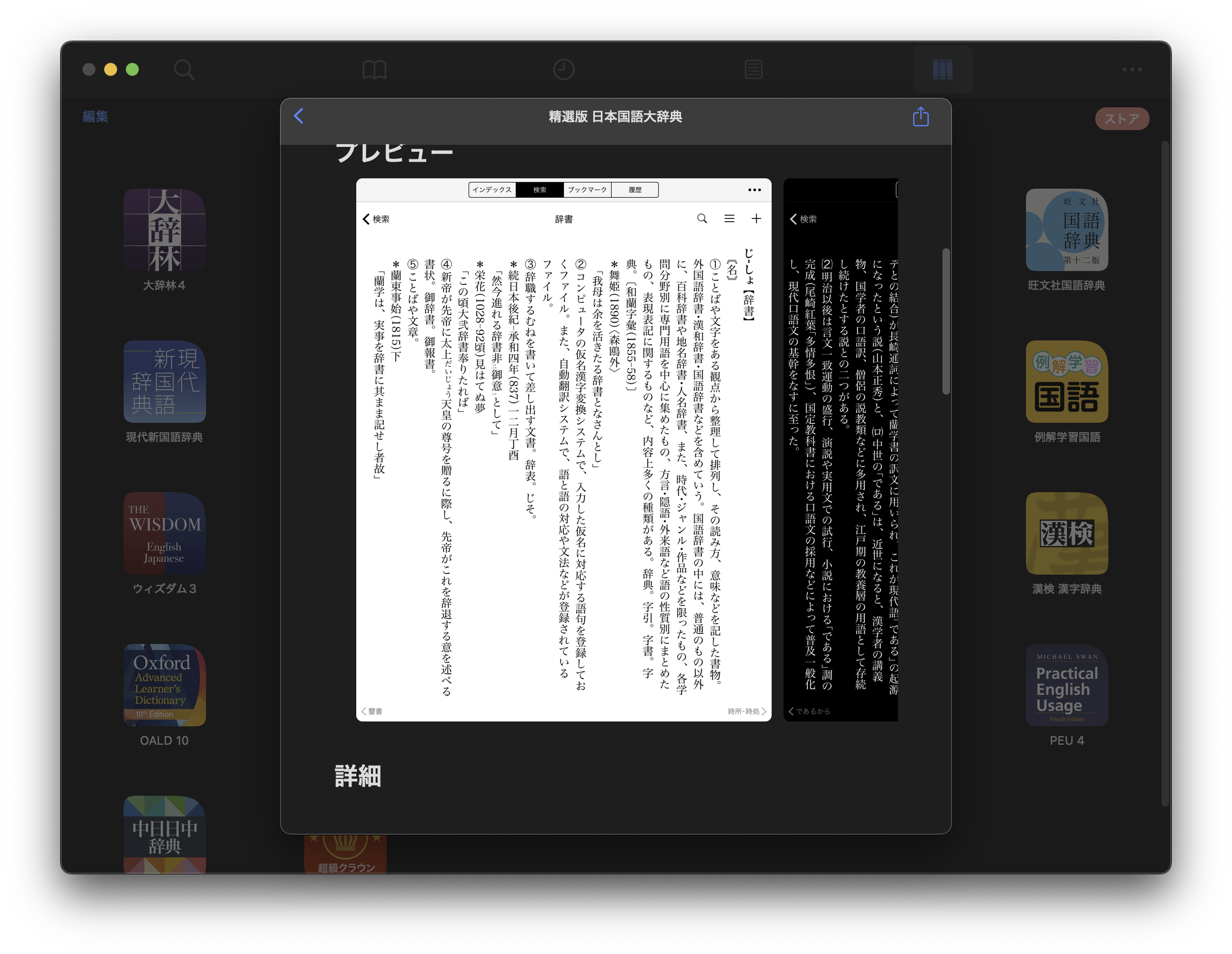Select the library bookshelf icon in toolbar

tap(942, 70)
